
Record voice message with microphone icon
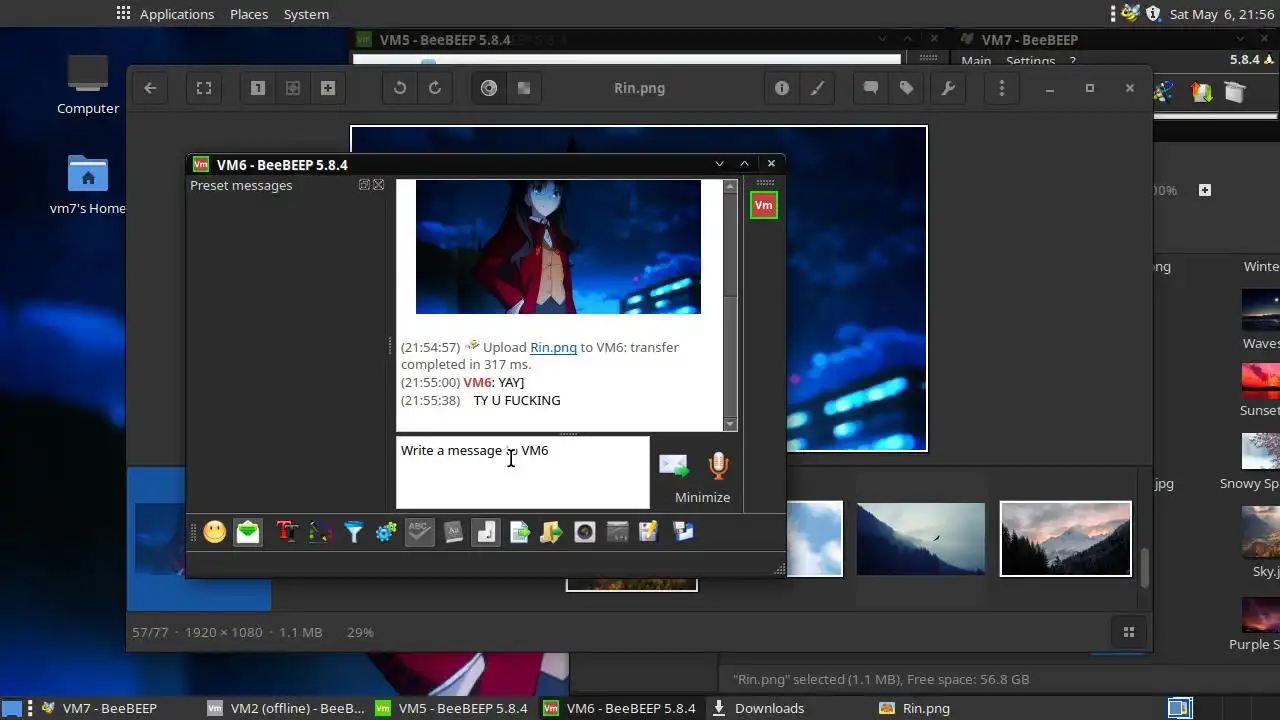(x=718, y=466)
